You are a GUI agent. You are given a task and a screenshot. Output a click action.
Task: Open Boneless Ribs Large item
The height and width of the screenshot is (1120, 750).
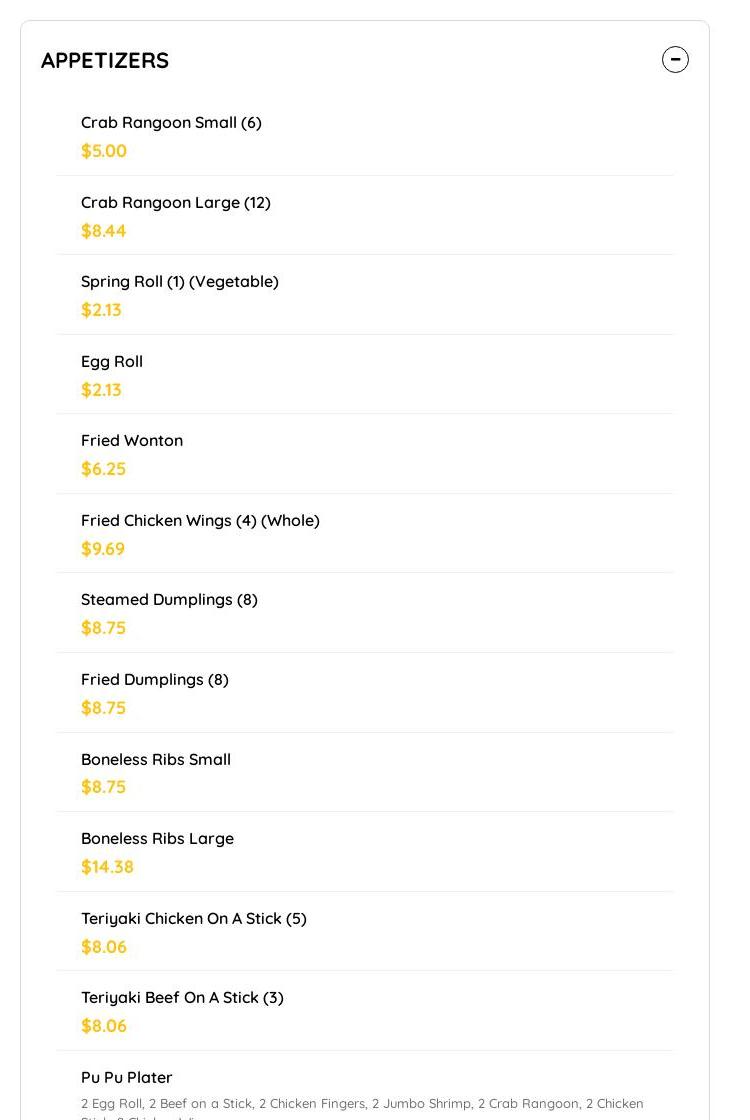[x=365, y=852]
